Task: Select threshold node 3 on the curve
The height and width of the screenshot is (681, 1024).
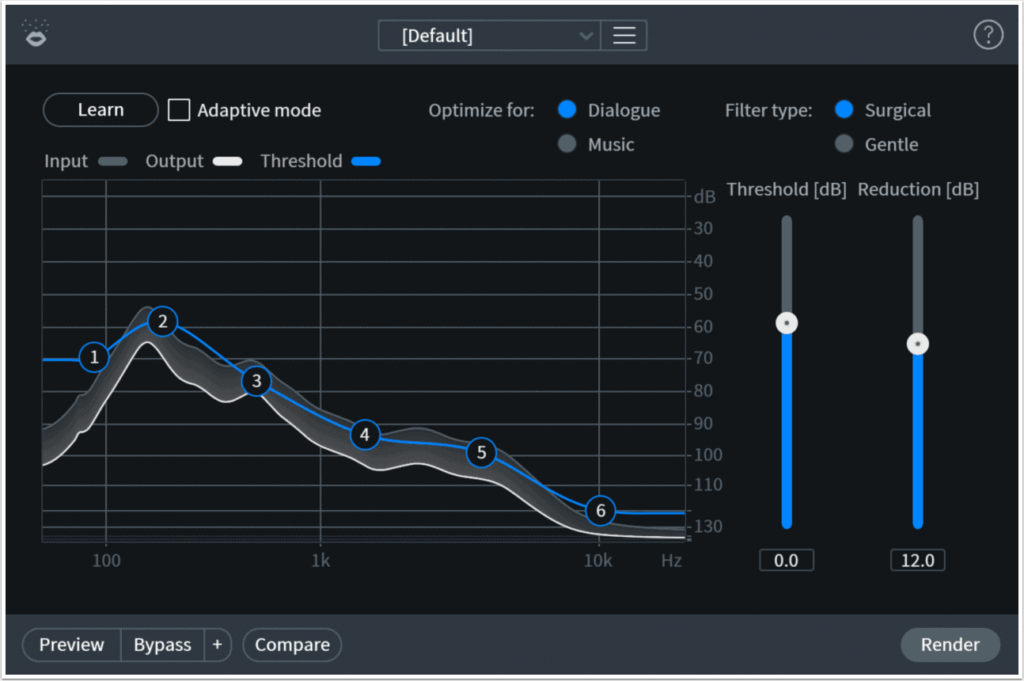Action: (x=257, y=381)
